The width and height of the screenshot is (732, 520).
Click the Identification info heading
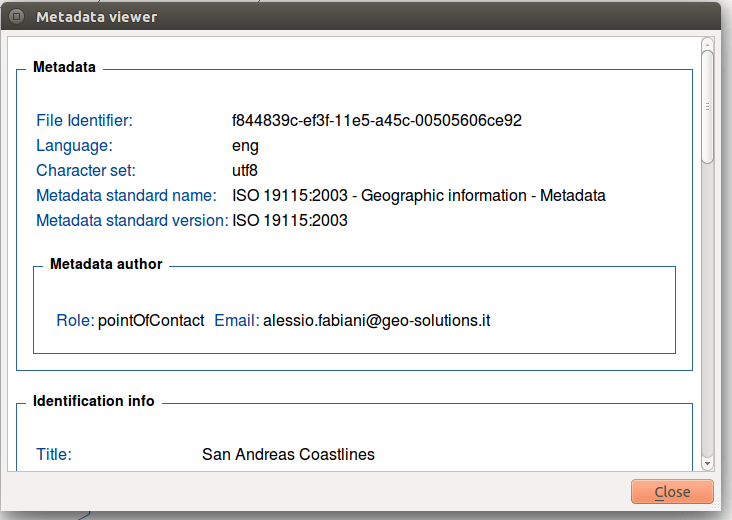93,401
